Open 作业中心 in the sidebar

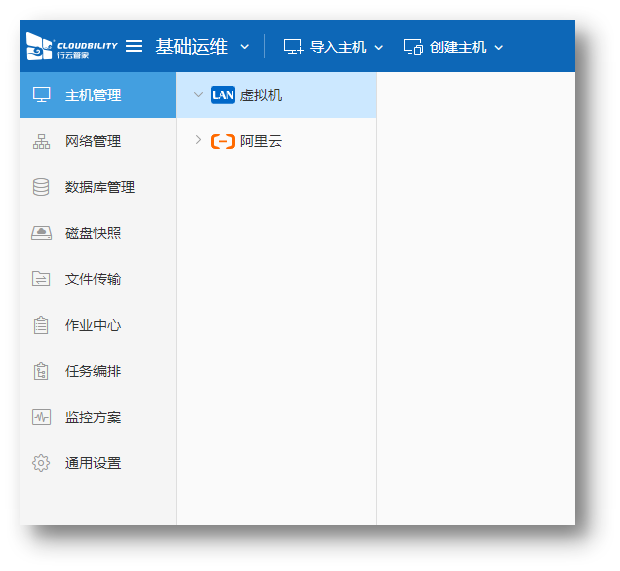tap(98, 325)
